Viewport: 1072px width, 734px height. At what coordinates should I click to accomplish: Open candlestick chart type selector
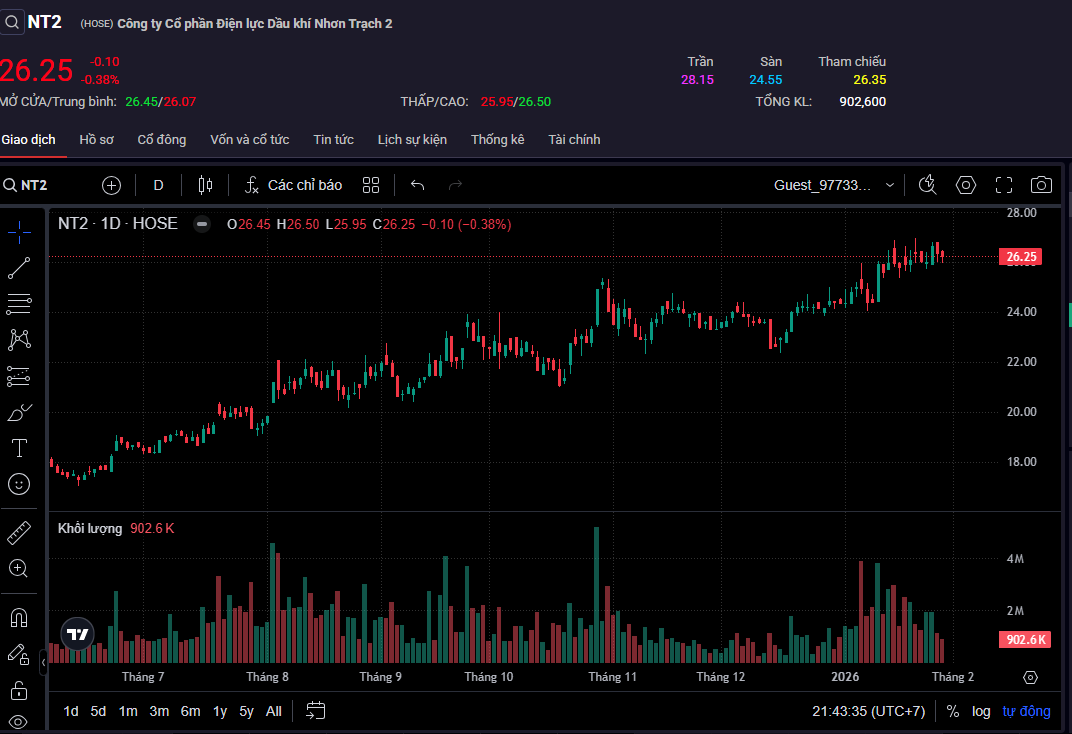click(x=206, y=185)
